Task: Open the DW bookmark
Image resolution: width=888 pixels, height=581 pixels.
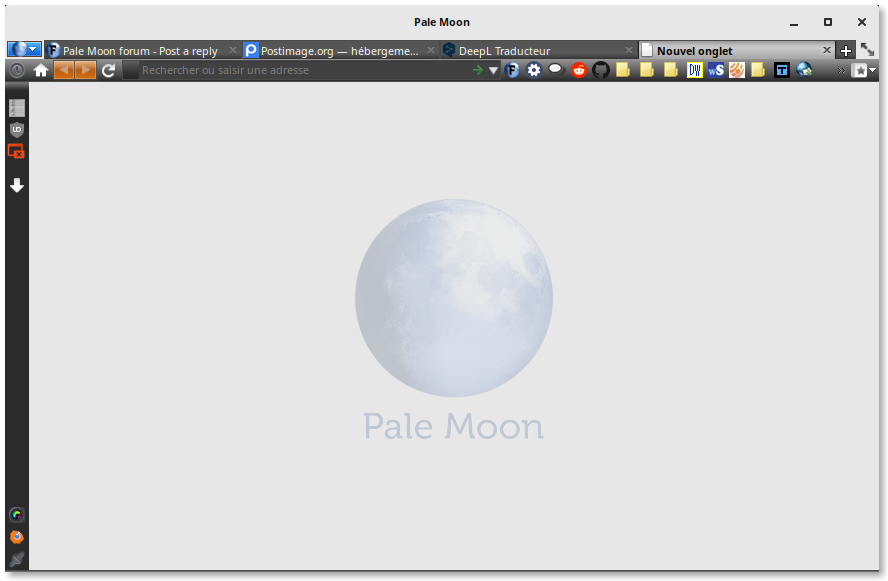Action: (x=694, y=70)
